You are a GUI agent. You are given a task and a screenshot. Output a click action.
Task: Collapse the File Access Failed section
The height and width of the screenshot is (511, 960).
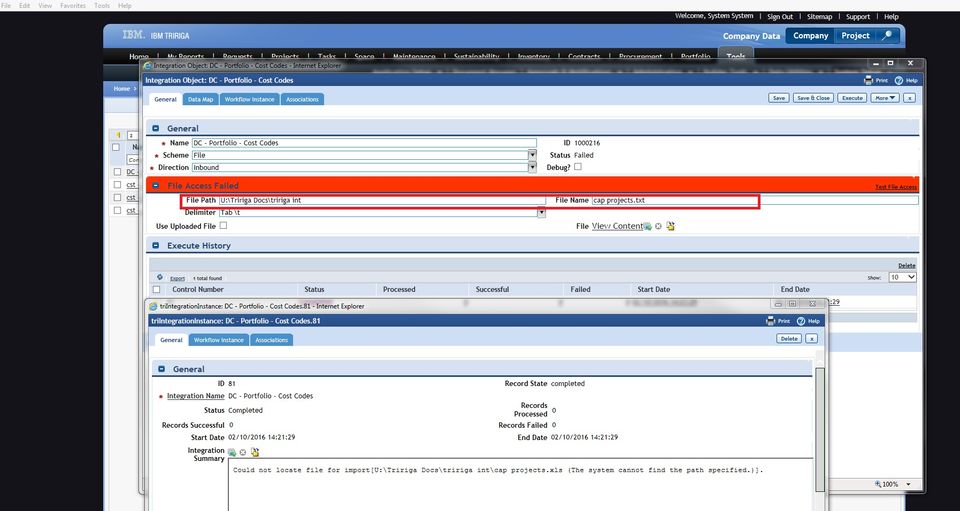(156, 185)
